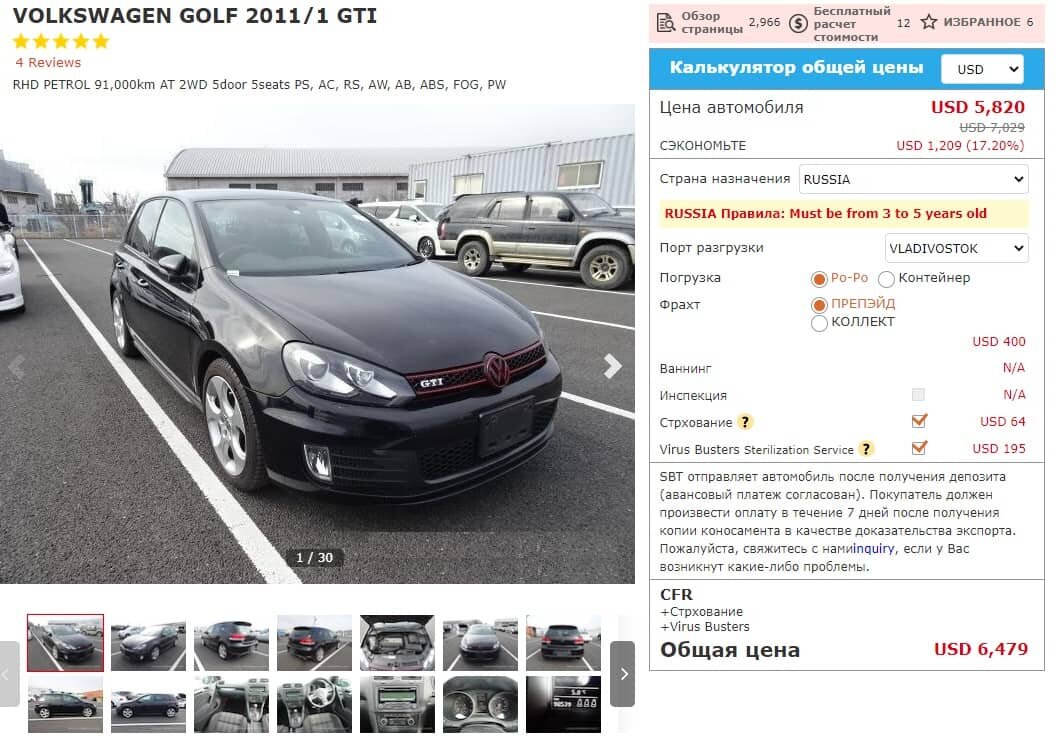Open the 4 Reviews link
This screenshot has width=1056, height=739.
pos(48,63)
